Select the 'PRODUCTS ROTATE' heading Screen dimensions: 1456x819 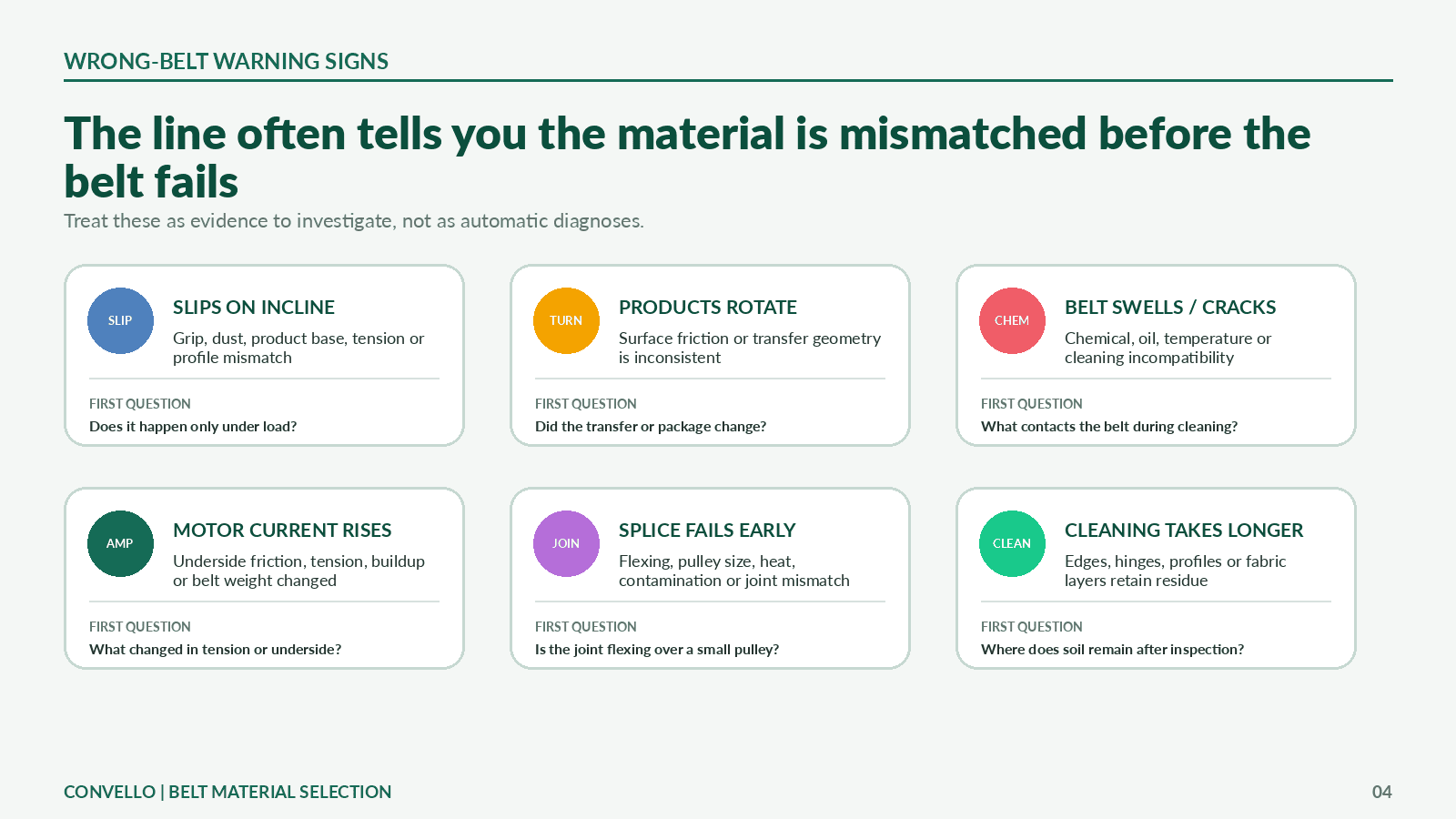click(x=708, y=308)
